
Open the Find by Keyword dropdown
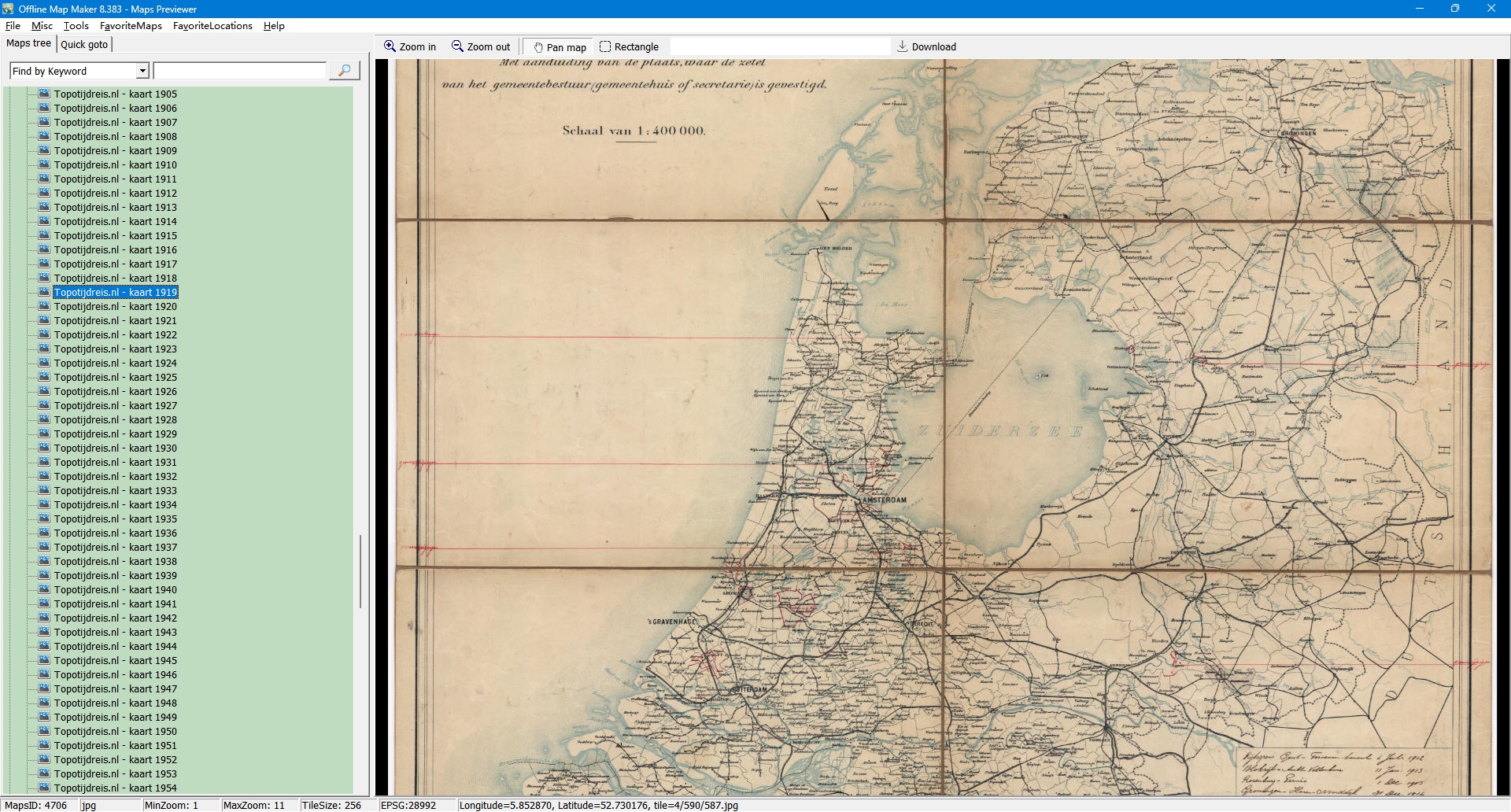click(x=142, y=72)
